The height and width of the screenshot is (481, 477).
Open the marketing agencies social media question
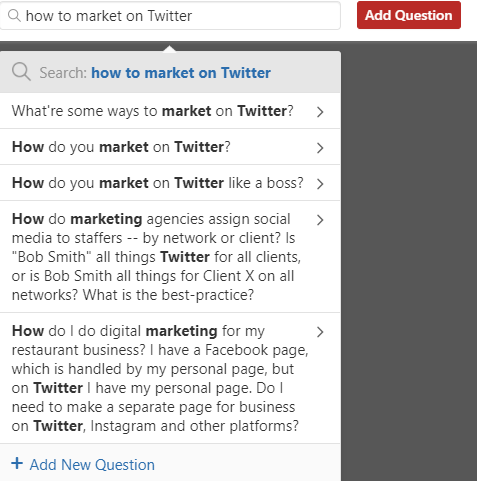(x=170, y=257)
